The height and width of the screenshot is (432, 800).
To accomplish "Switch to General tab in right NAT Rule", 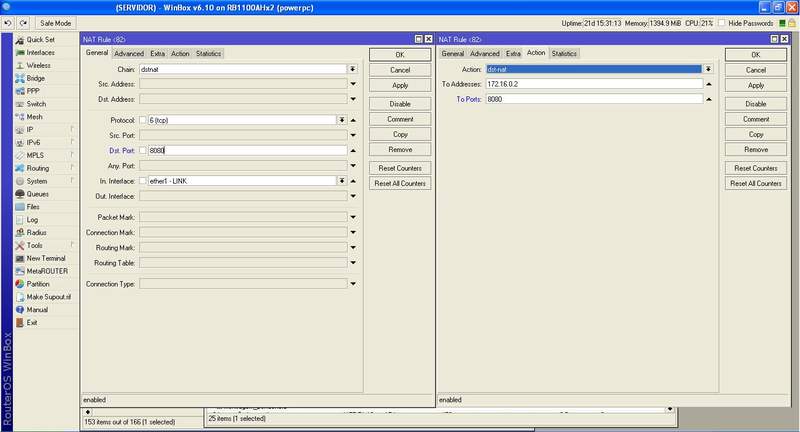I will 453,54.
